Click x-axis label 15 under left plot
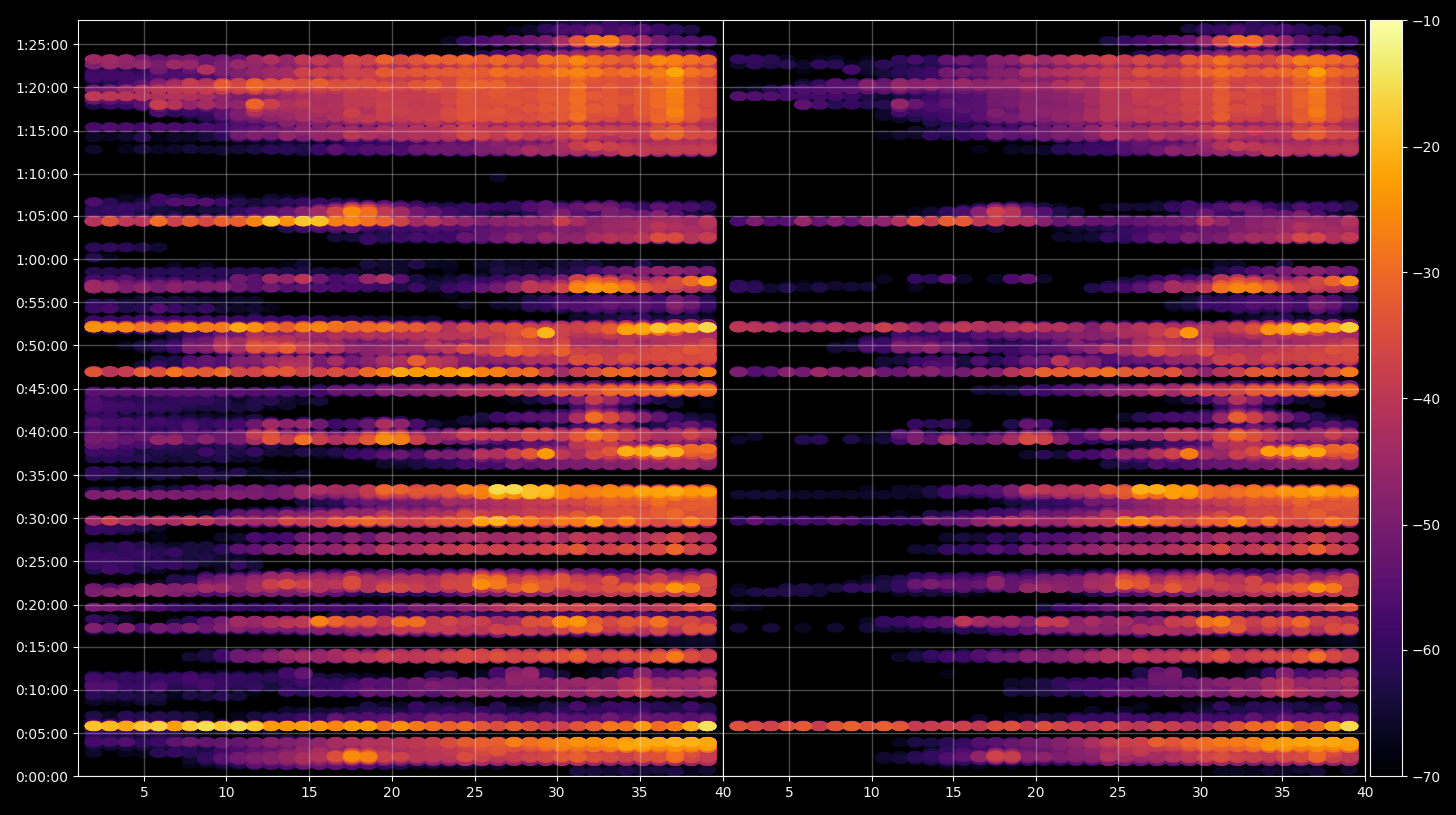1456x815 pixels. click(x=309, y=793)
